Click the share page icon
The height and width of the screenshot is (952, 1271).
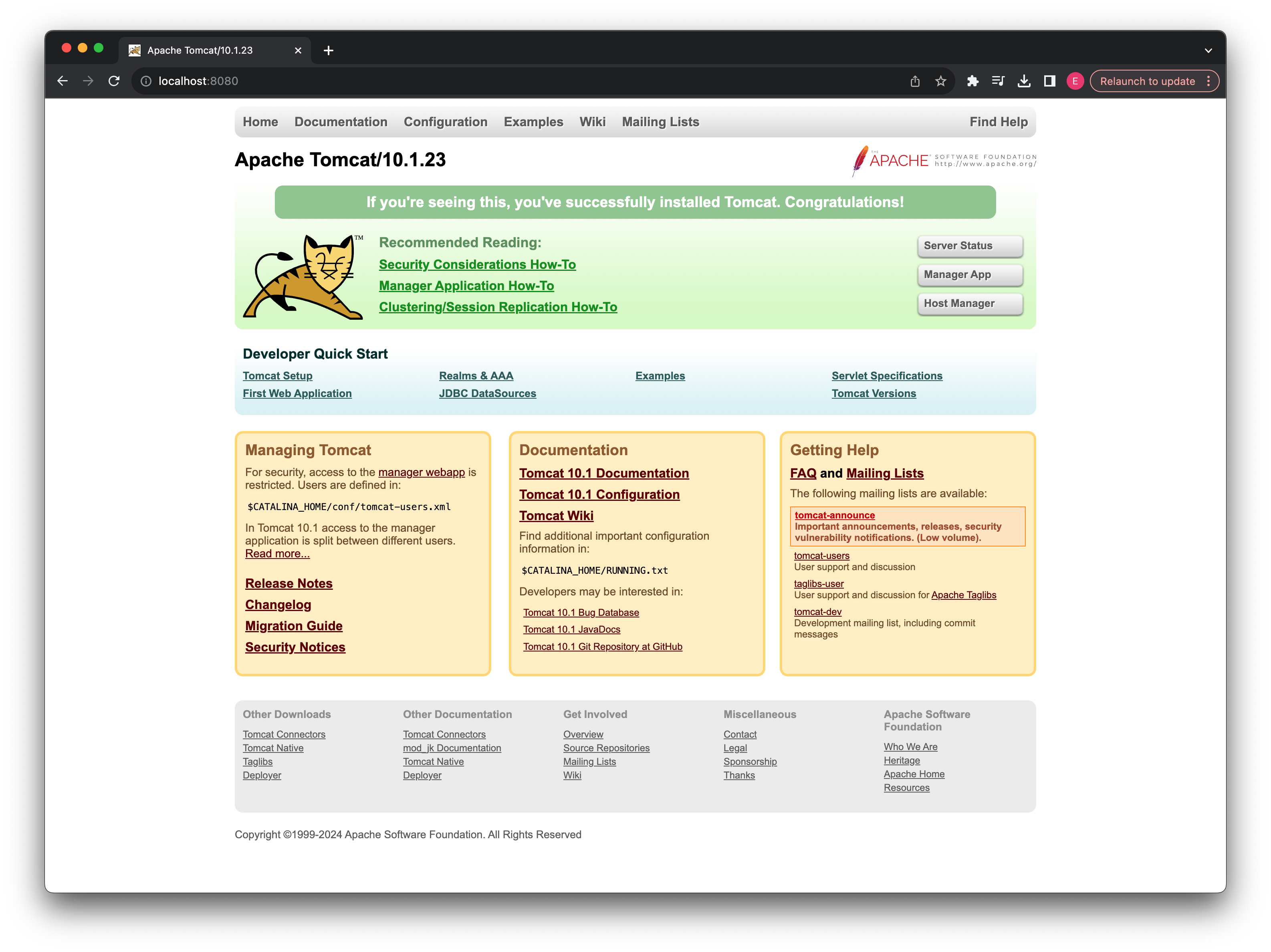[915, 81]
